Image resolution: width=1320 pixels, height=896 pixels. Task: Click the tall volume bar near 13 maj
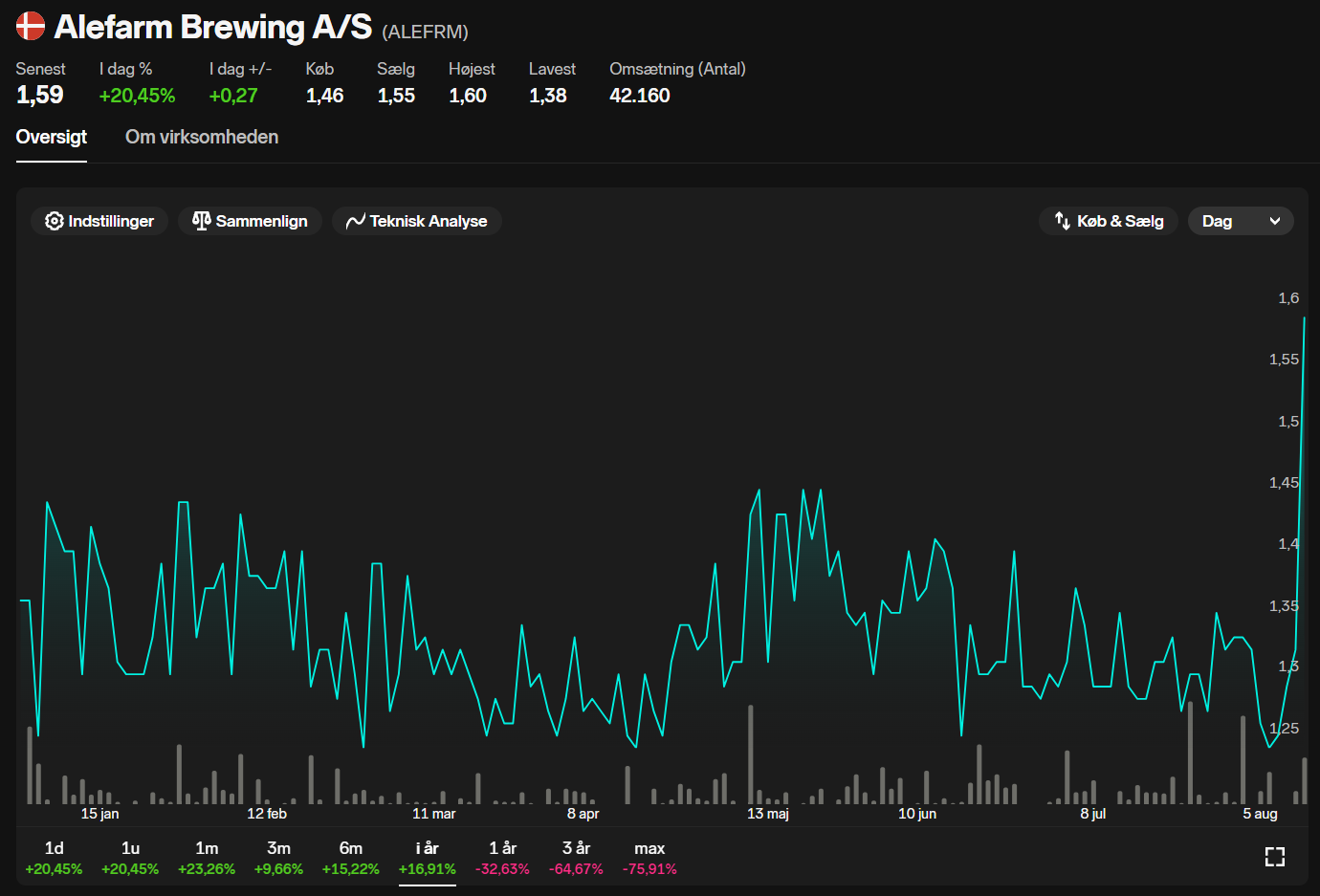(x=751, y=754)
